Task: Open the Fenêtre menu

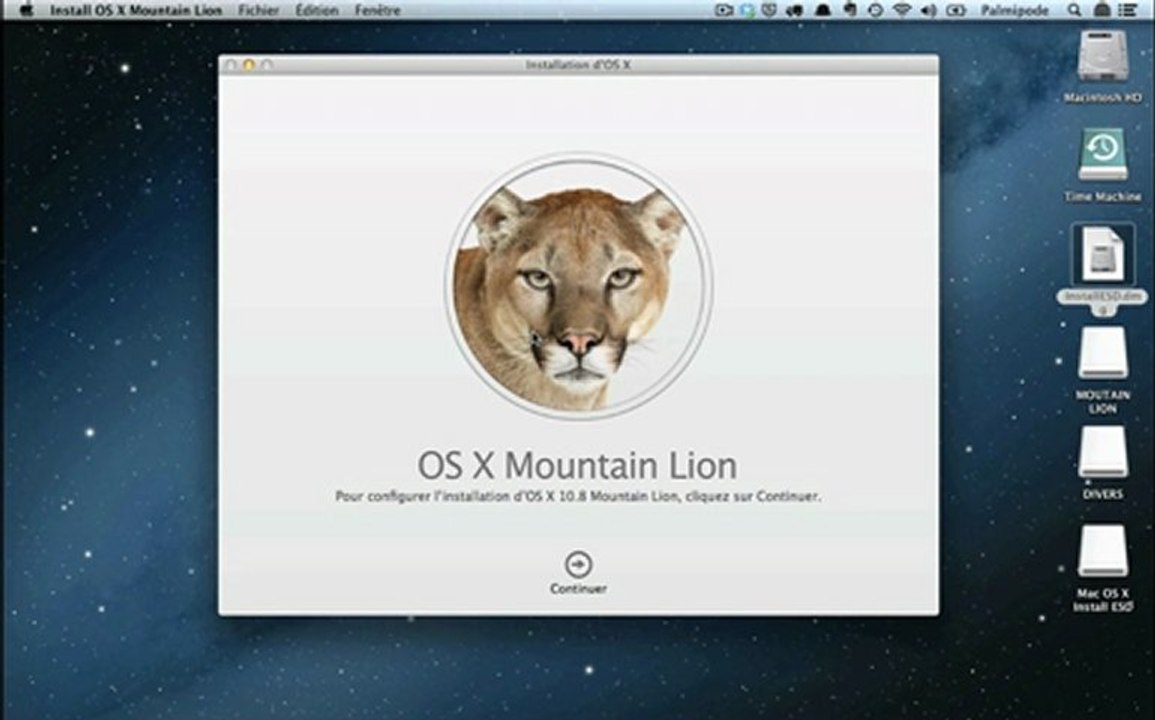Action: (x=377, y=10)
